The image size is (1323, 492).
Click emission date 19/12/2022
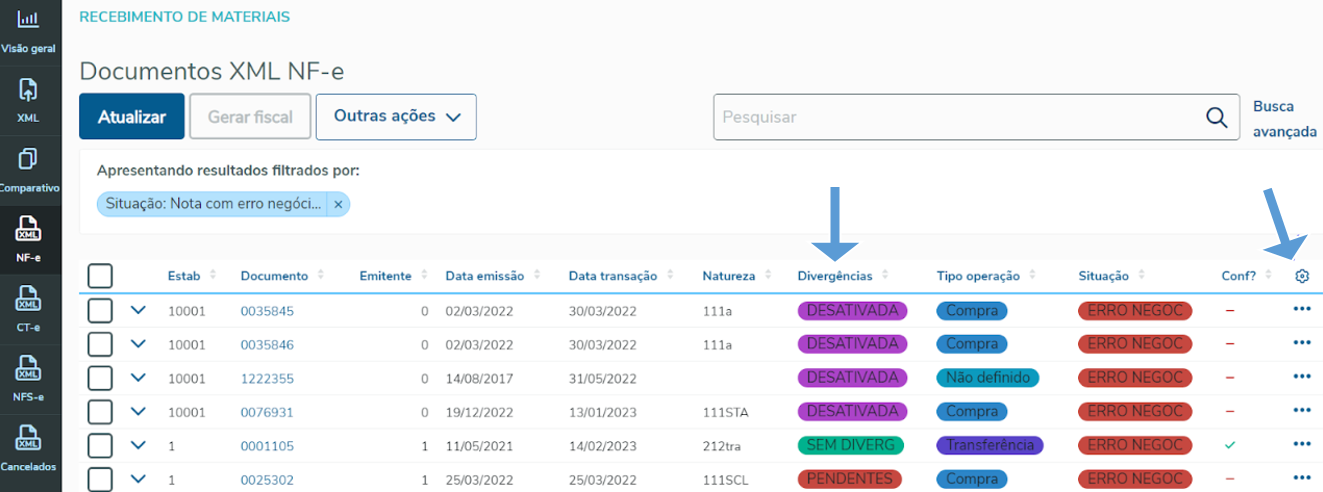point(480,412)
